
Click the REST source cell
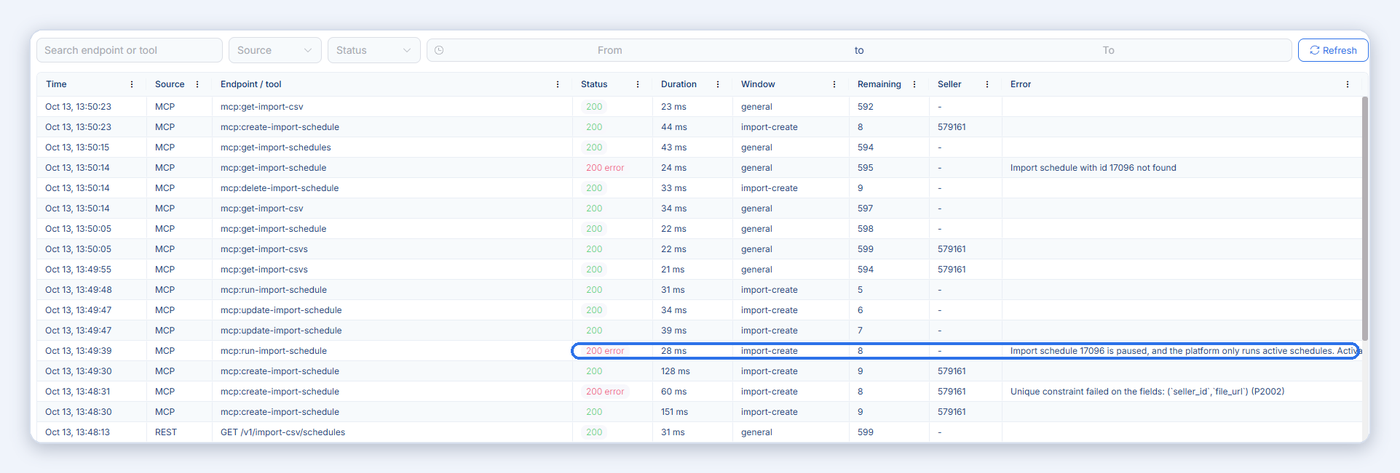click(x=165, y=432)
